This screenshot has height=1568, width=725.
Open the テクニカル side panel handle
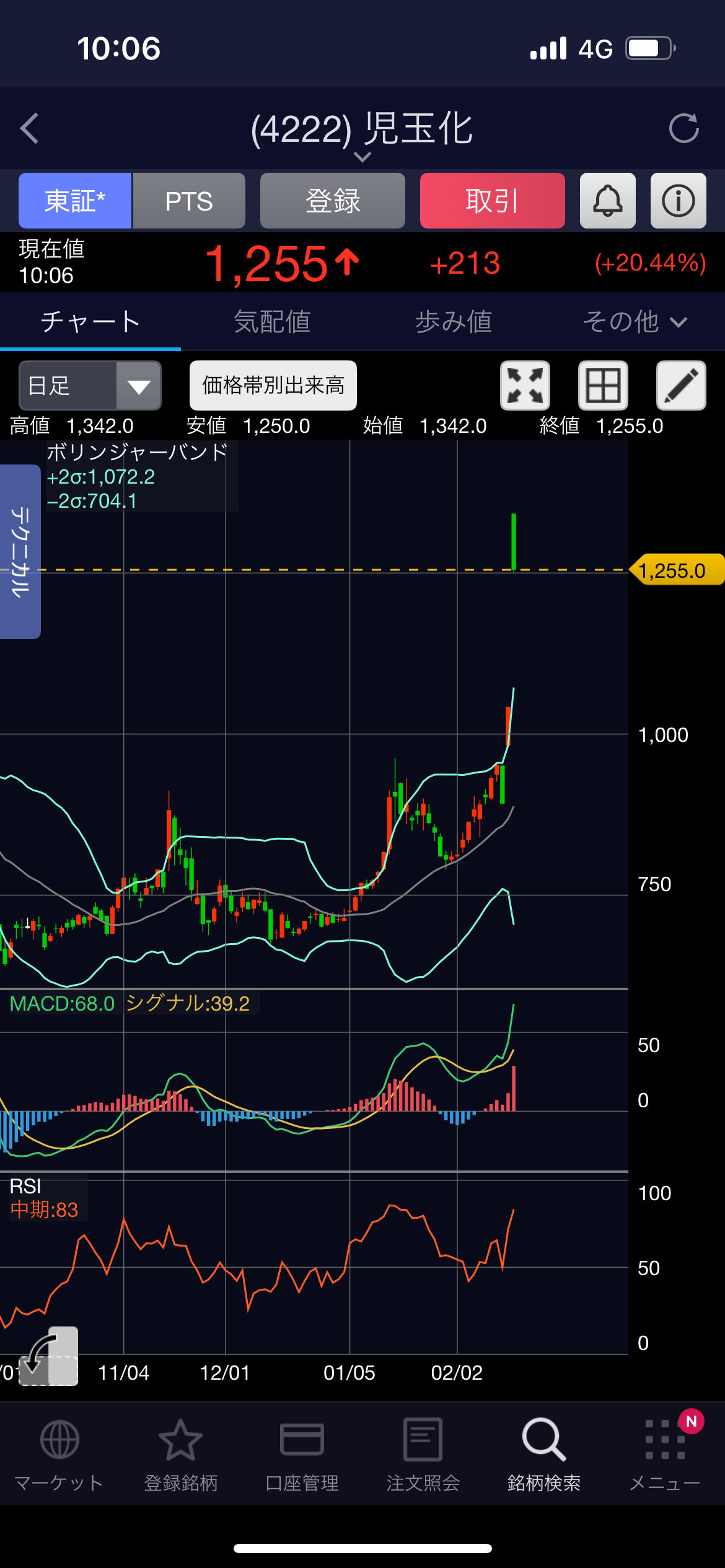(20, 551)
